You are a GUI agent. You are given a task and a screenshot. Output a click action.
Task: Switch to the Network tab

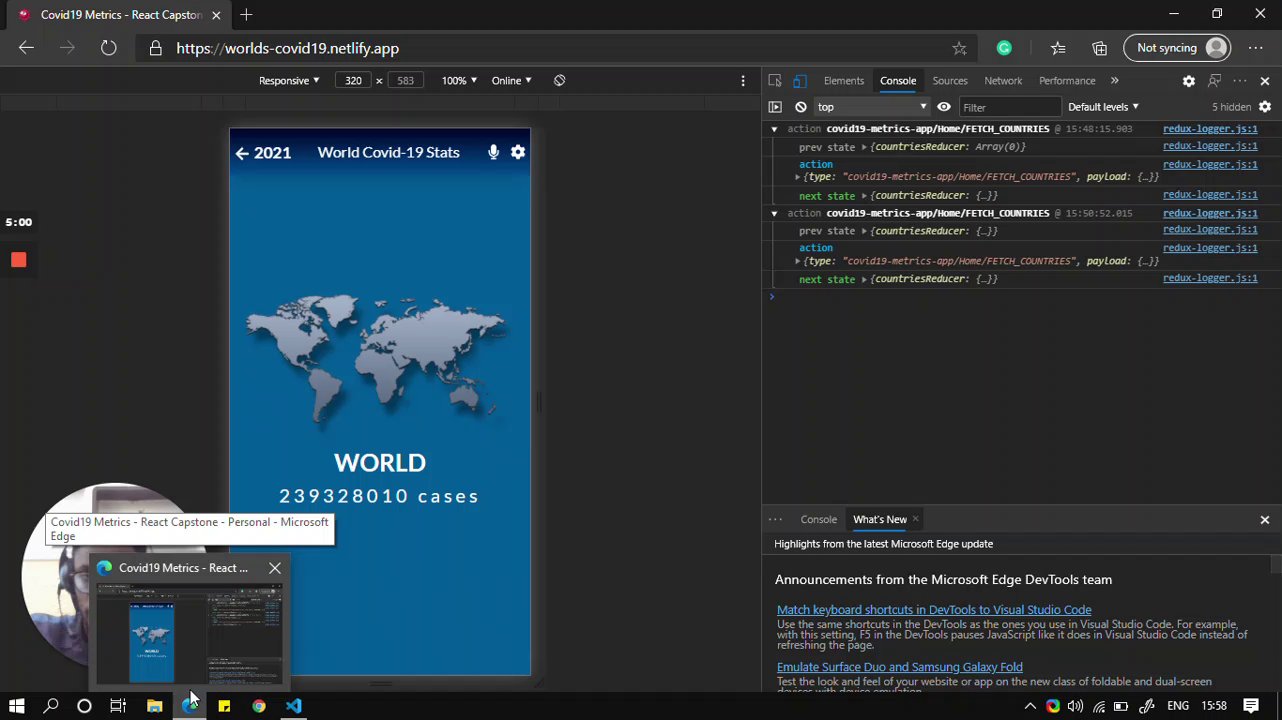point(1003,81)
